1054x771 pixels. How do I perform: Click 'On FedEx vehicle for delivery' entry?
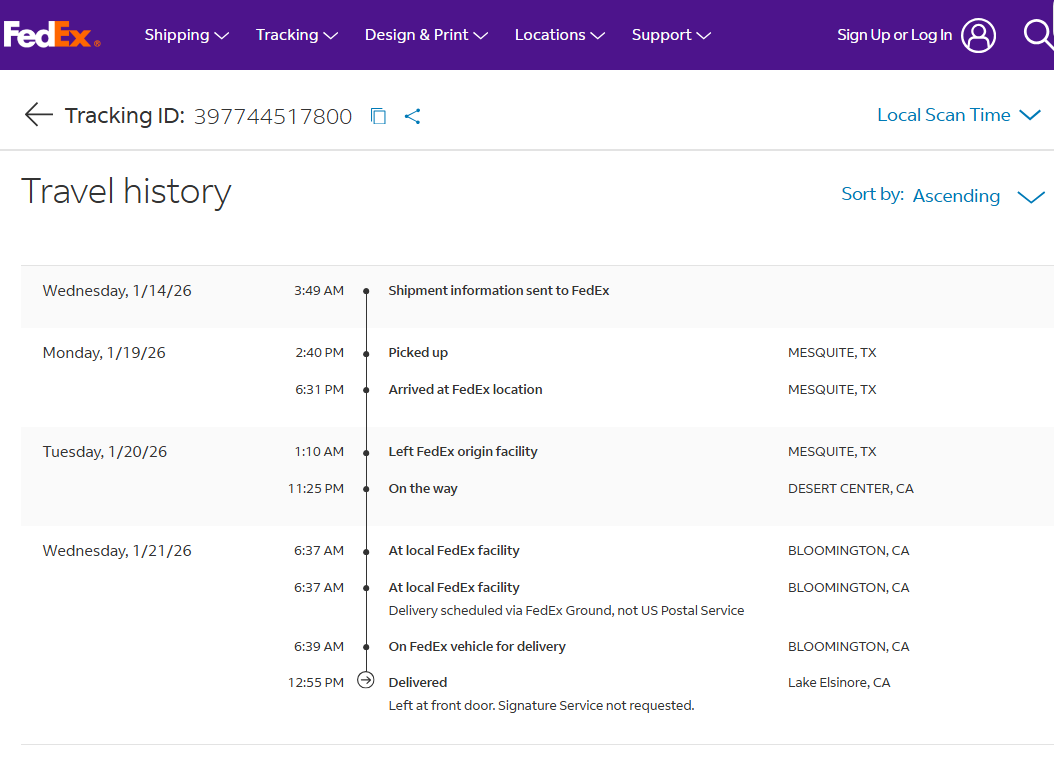click(477, 647)
